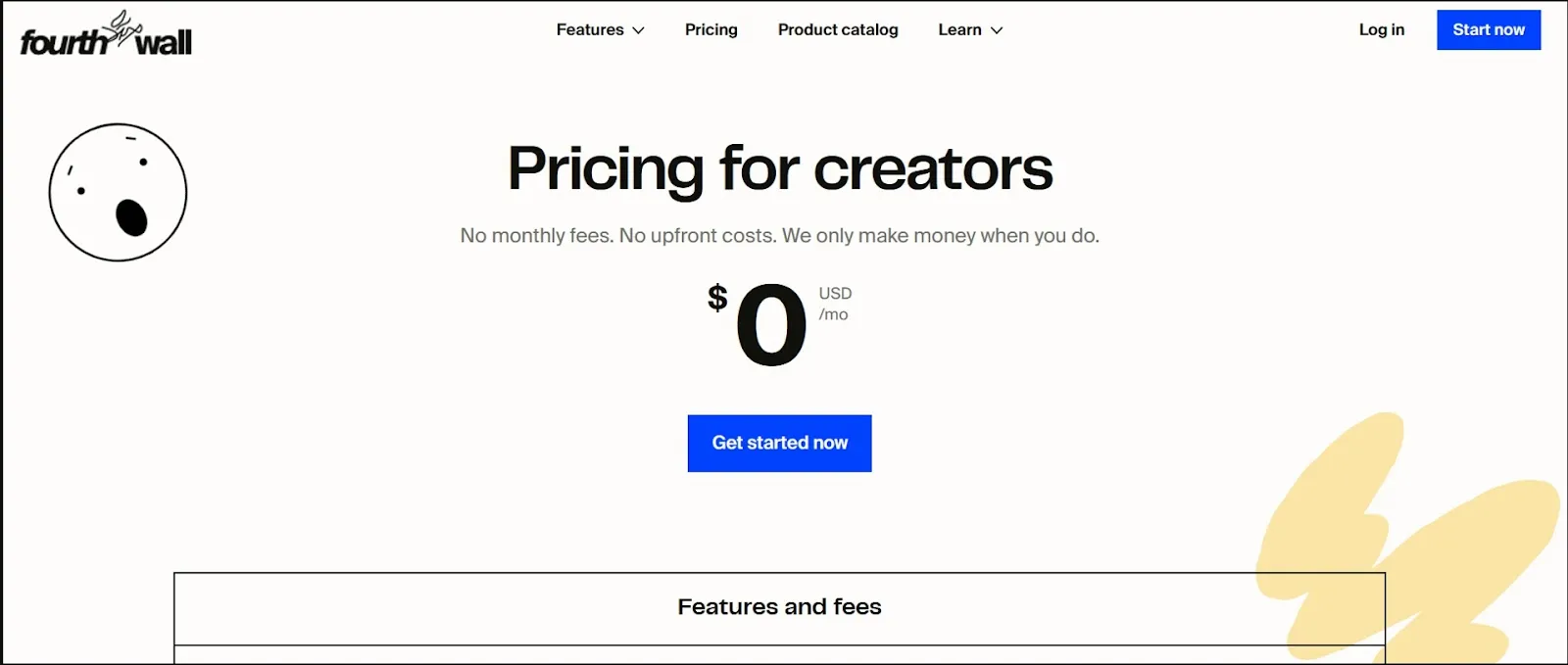Image resolution: width=1568 pixels, height=665 pixels.
Task: Expand the Learn dropdown arrow
Action: tap(997, 30)
